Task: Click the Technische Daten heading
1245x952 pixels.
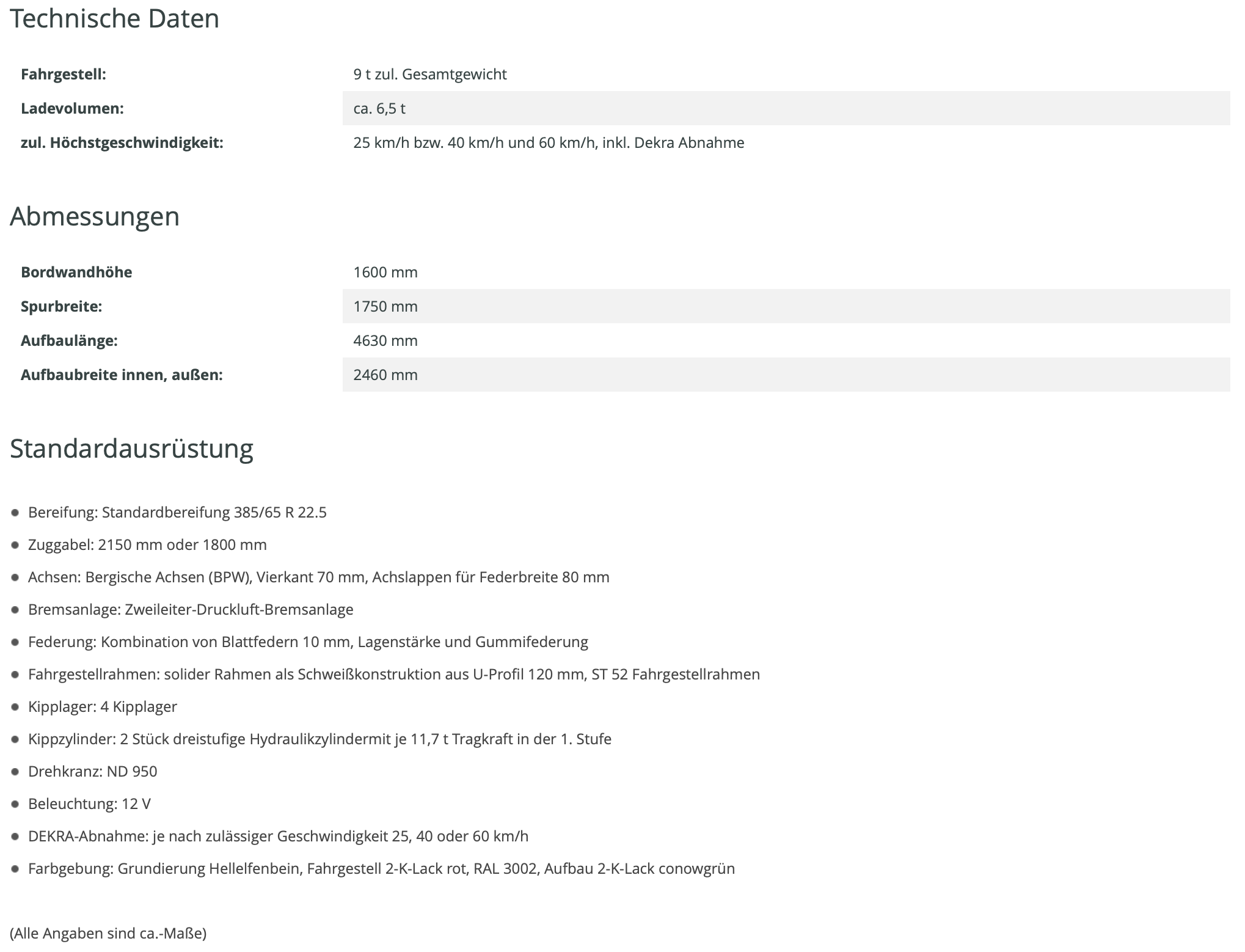Action: tap(114, 18)
